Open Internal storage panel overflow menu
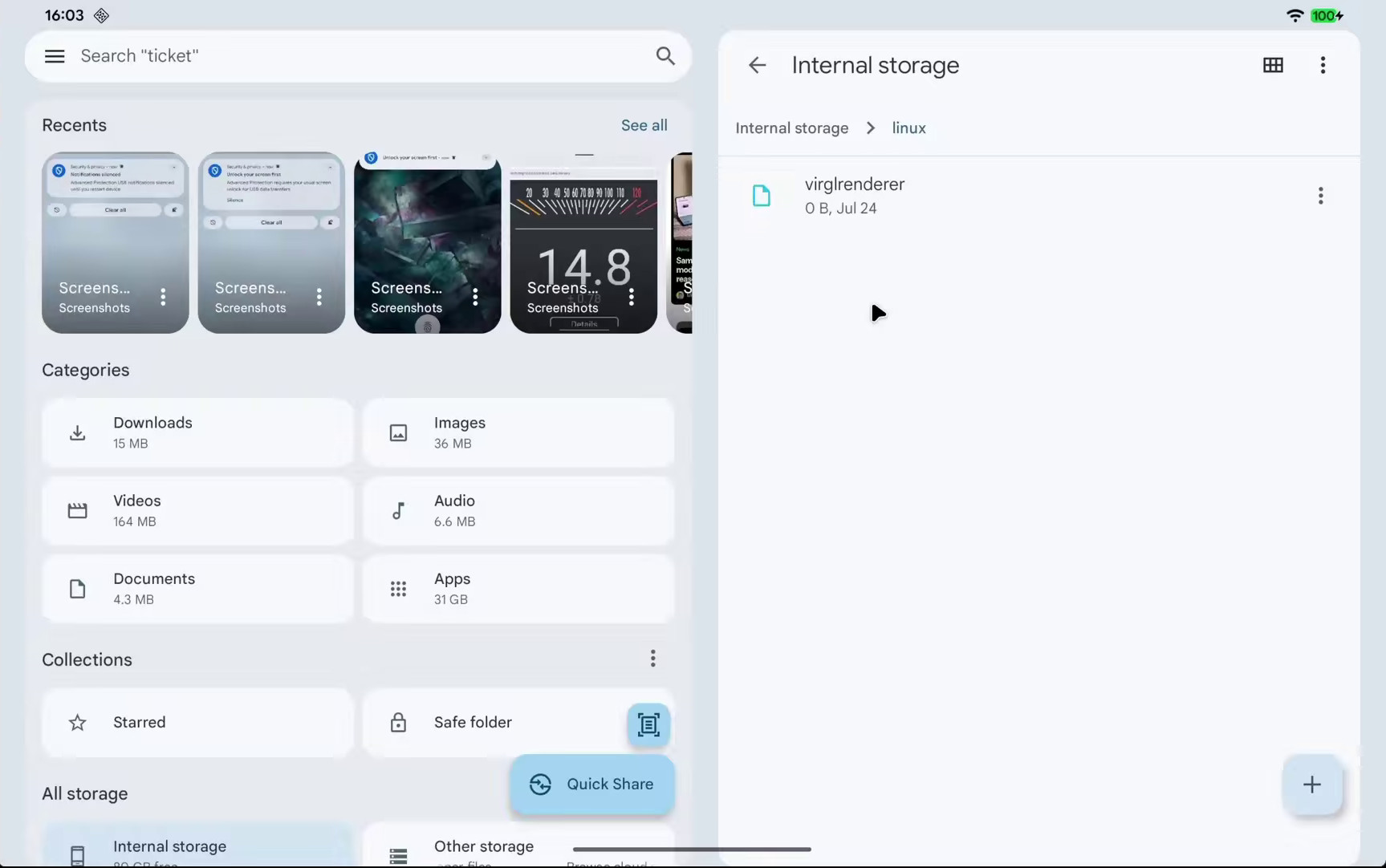The width and height of the screenshot is (1386, 868). (x=1323, y=65)
